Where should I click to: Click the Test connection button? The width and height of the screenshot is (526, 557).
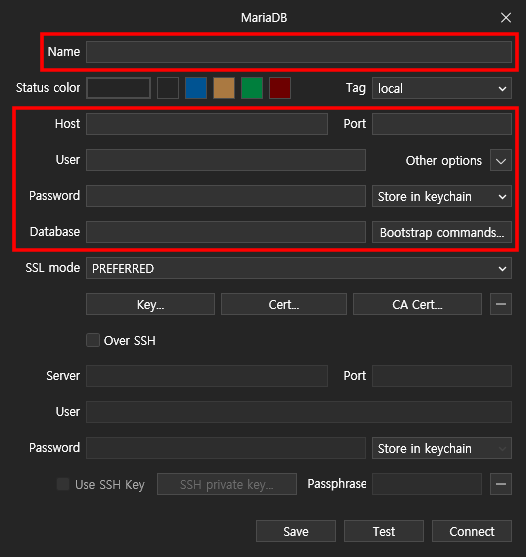click(384, 531)
